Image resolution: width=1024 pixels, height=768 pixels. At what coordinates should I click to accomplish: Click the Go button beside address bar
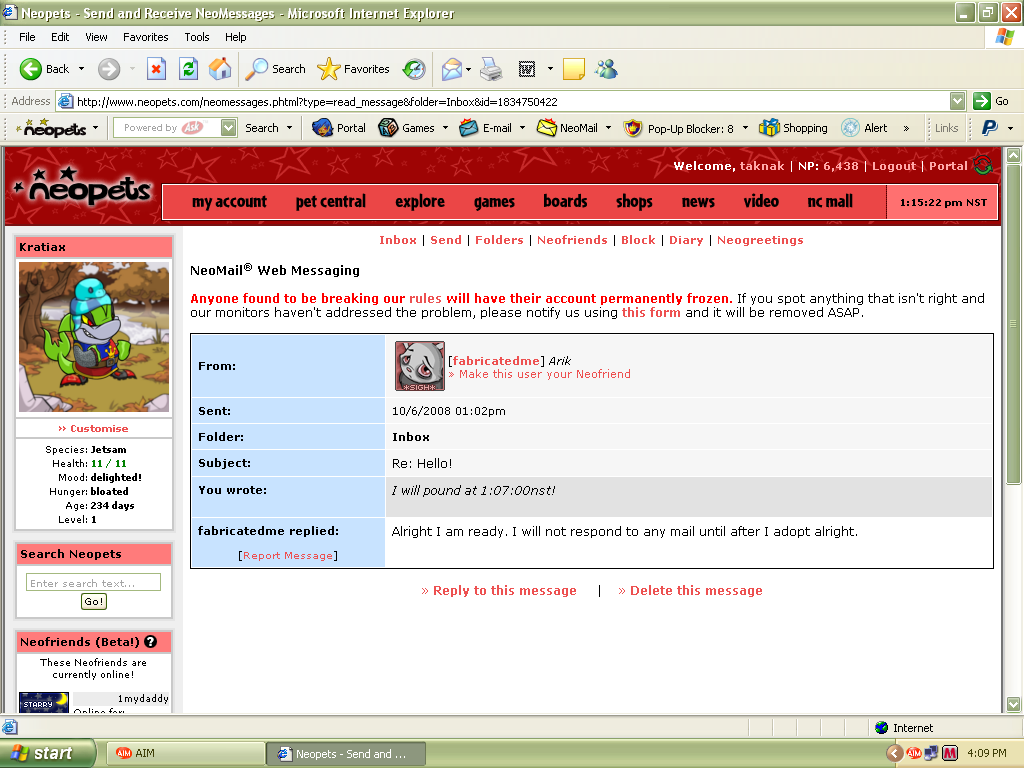(991, 101)
